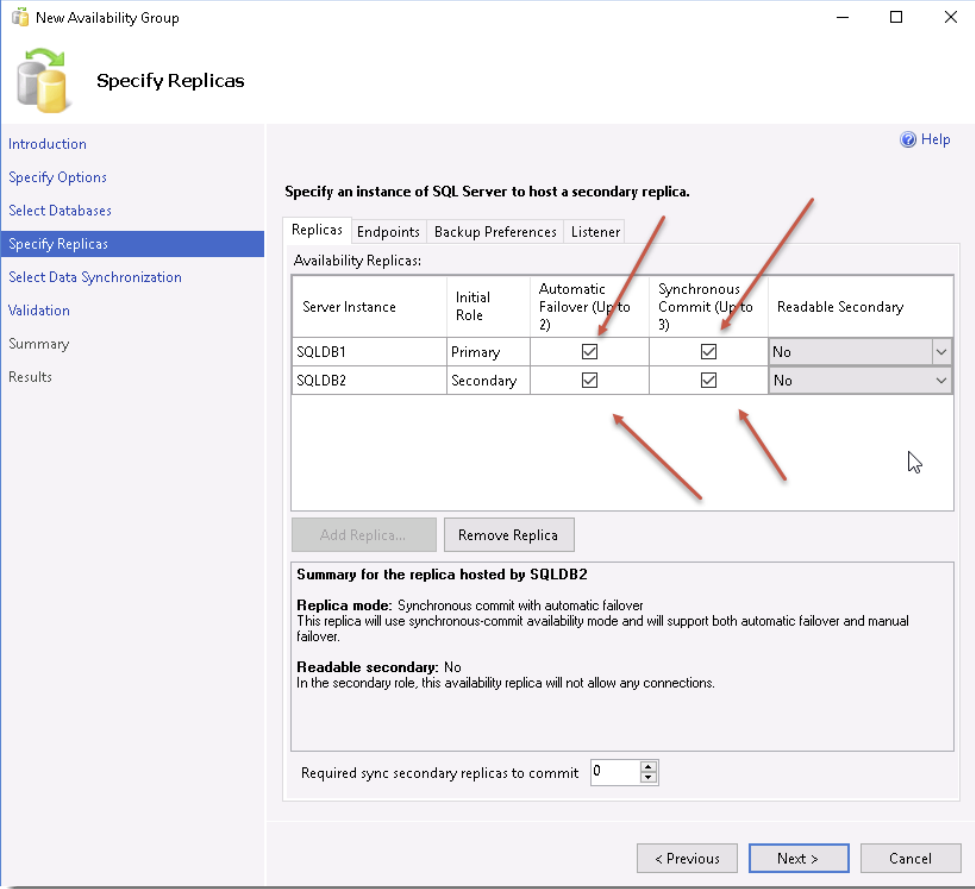Click the Help question mark icon
The image size is (975, 889).
(908, 139)
